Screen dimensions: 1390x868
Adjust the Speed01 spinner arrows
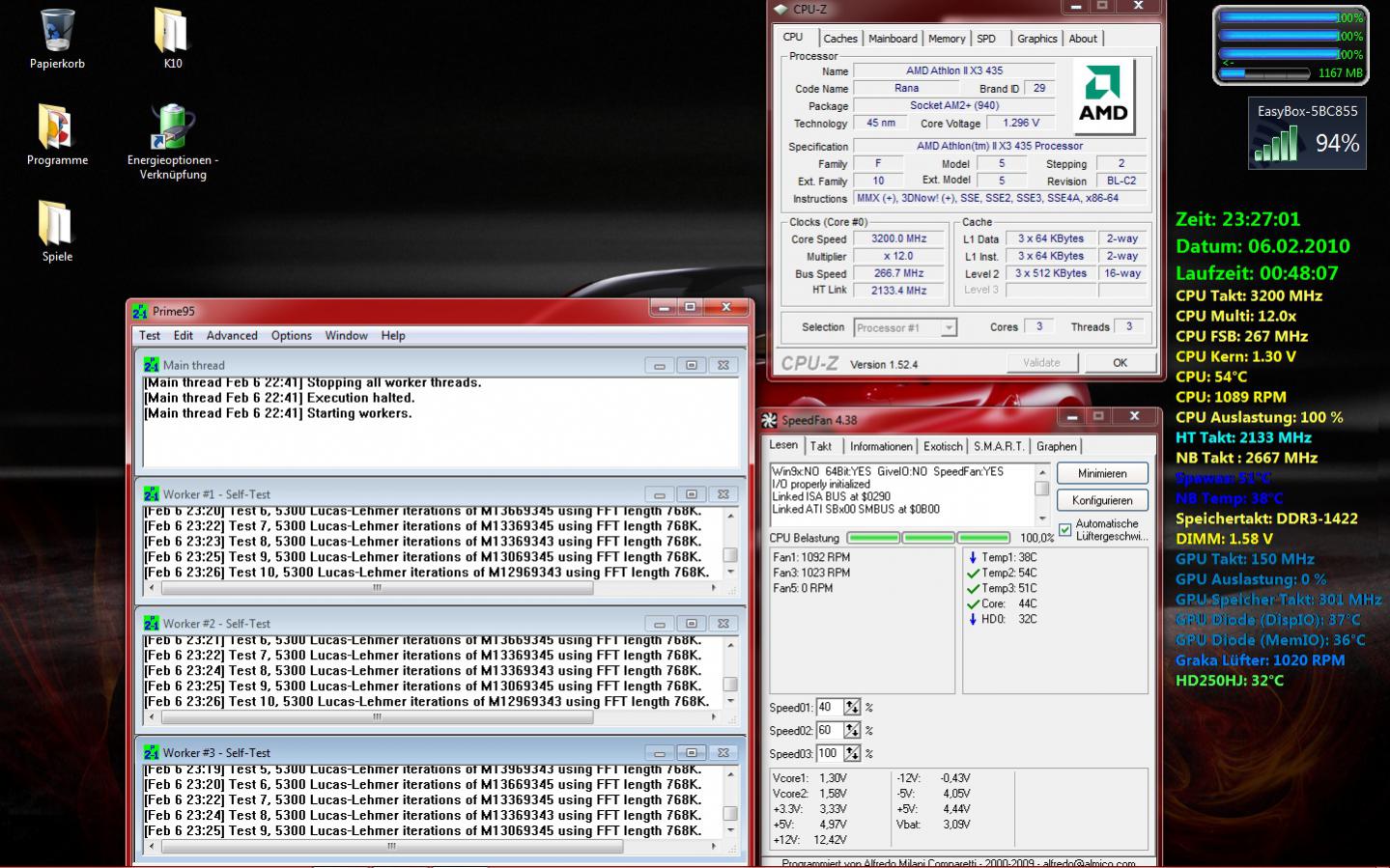(852, 708)
